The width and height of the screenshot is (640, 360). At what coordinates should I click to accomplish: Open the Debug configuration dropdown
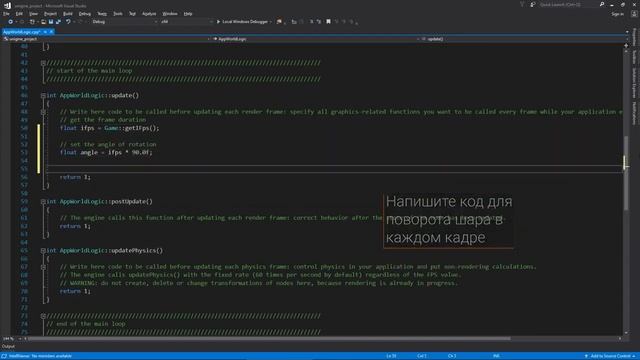(x=124, y=22)
